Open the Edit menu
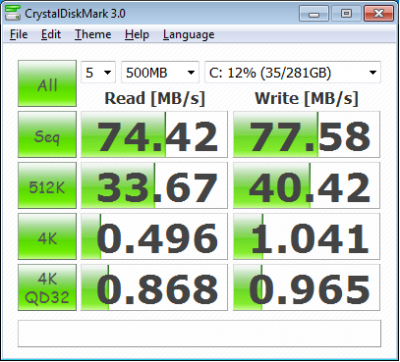The height and width of the screenshot is (362, 400). point(51,34)
